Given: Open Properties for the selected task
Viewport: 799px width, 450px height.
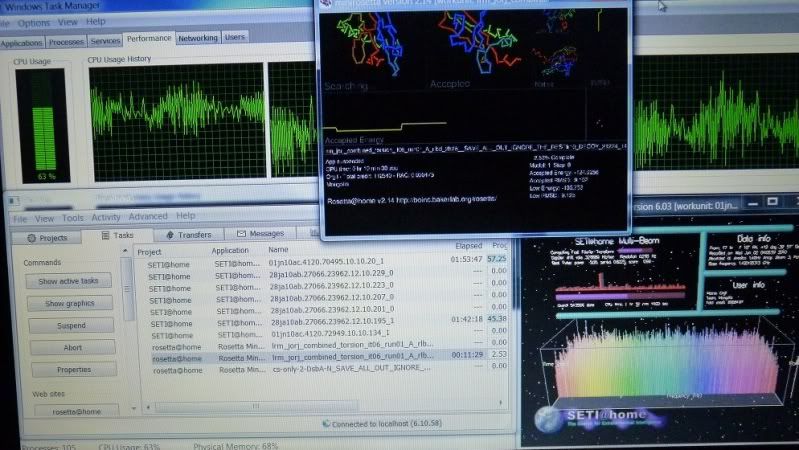Looking at the screenshot, I should tap(72, 369).
